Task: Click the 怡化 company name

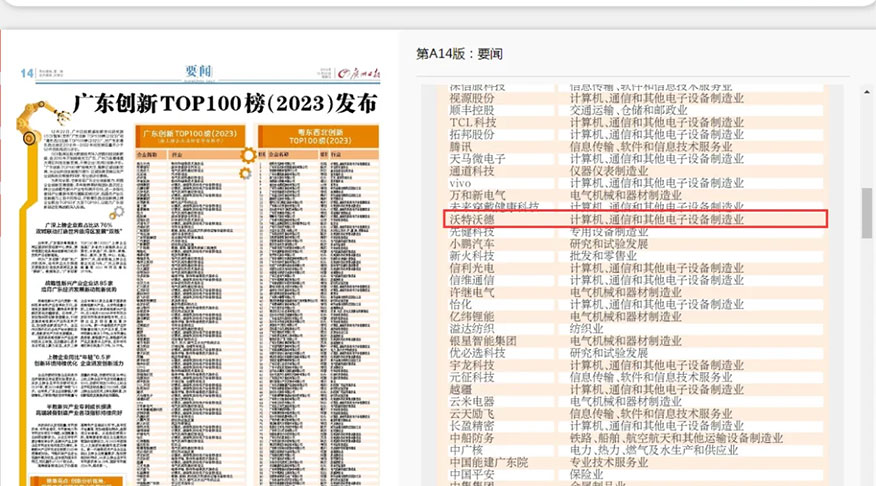Action: [x=461, y=304]
